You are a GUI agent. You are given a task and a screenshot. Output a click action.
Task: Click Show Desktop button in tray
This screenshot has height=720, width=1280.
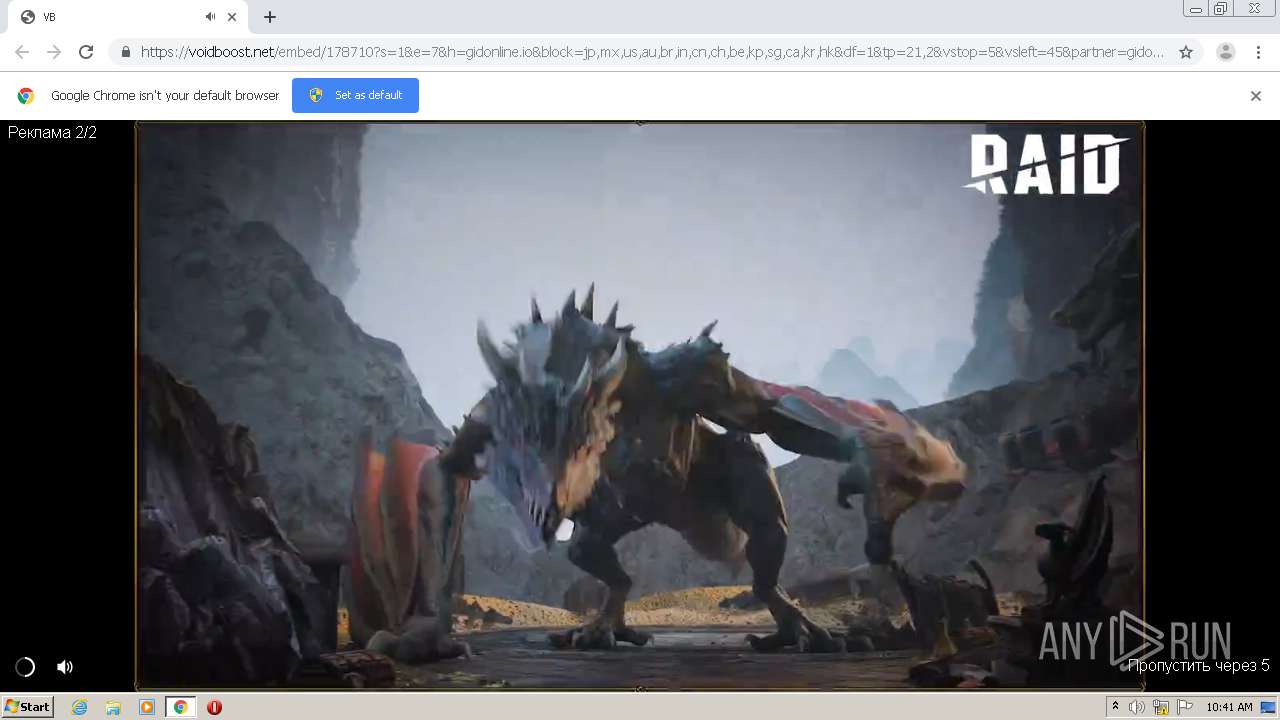click(x=1269, y=707)
